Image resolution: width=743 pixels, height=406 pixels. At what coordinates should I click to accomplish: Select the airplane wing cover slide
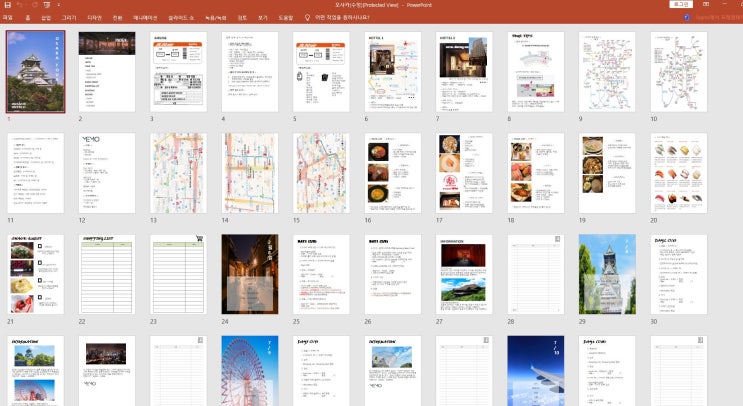click(x=535, y=371)
